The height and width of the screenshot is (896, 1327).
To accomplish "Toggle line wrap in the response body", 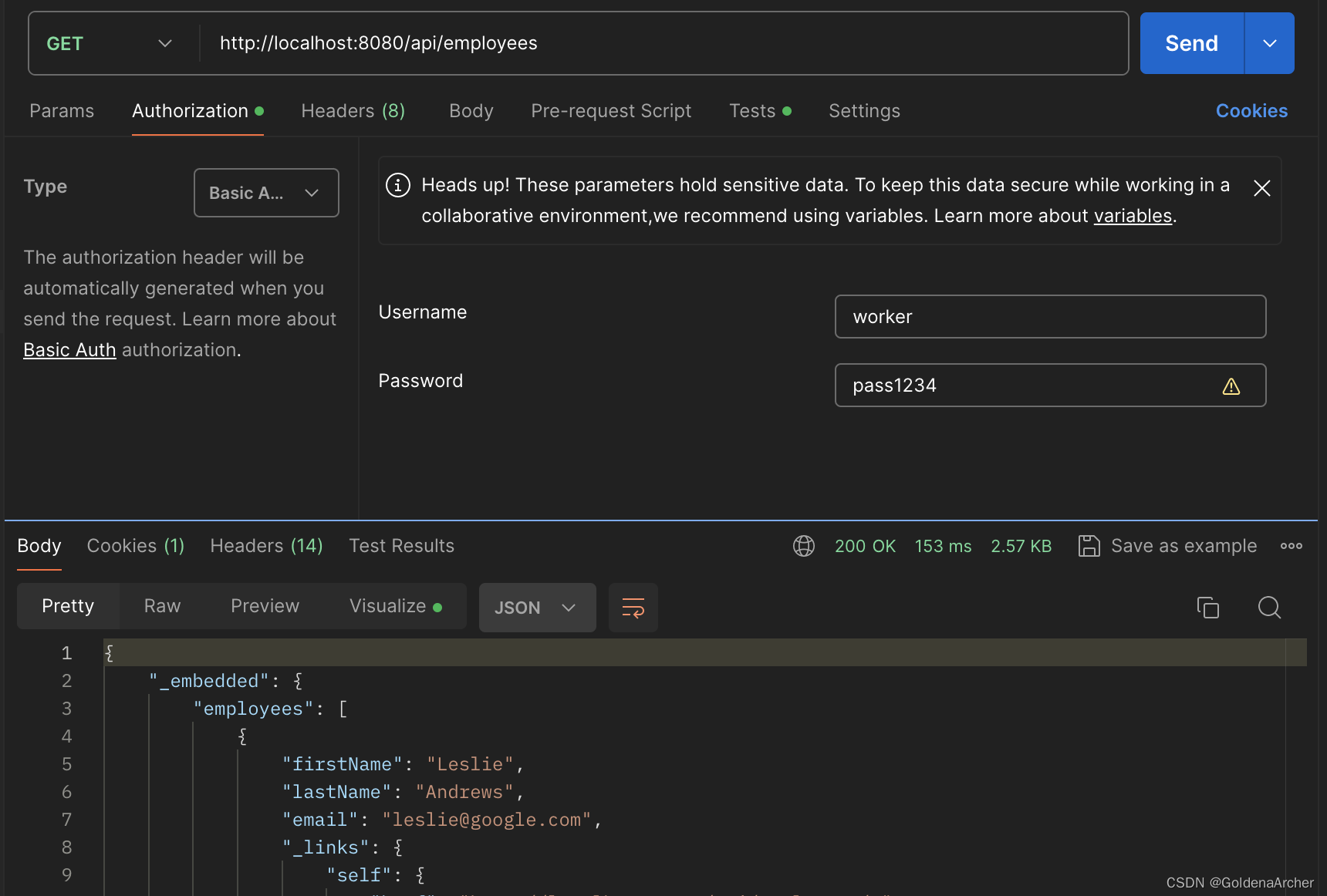I will [x=633, y=608].
